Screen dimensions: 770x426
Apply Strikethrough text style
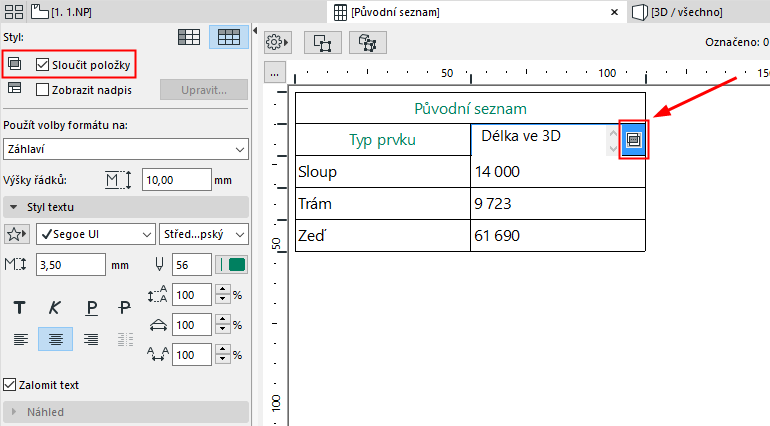pyautogui.click(x=125, y=308)
